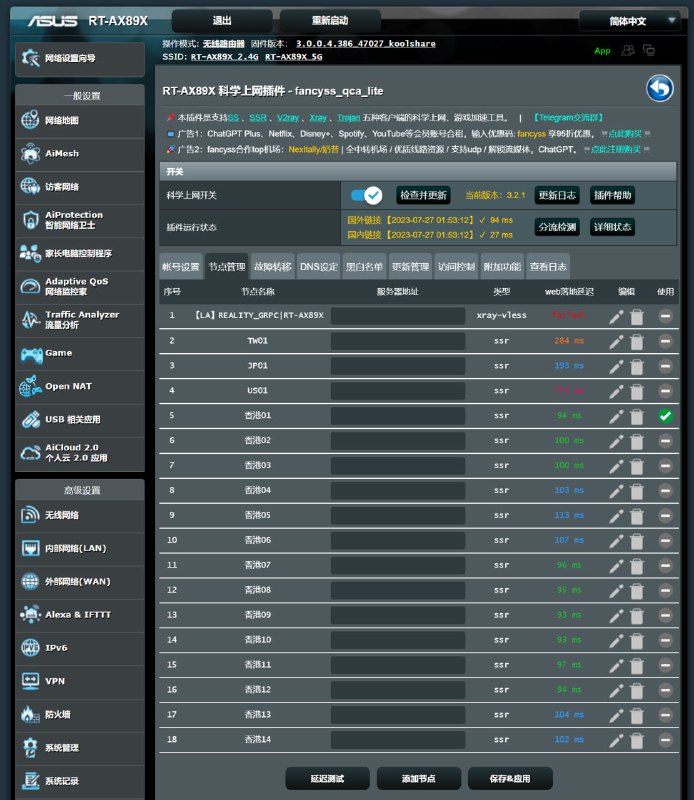Delete node JP01 with trash icon
The height and width of the screenshot is (800, 694).
(x=637, y=366)
